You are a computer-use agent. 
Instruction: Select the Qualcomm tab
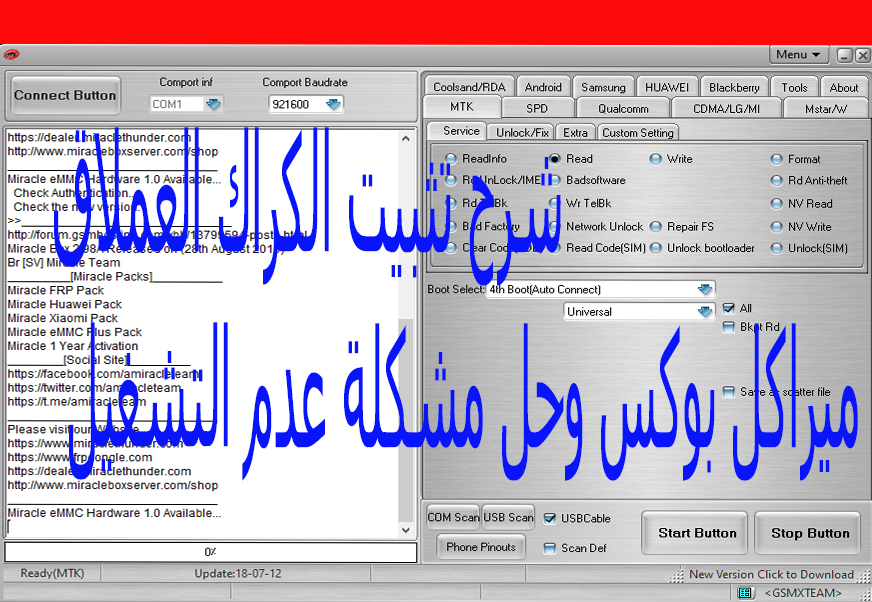click(x=623, y=108)
